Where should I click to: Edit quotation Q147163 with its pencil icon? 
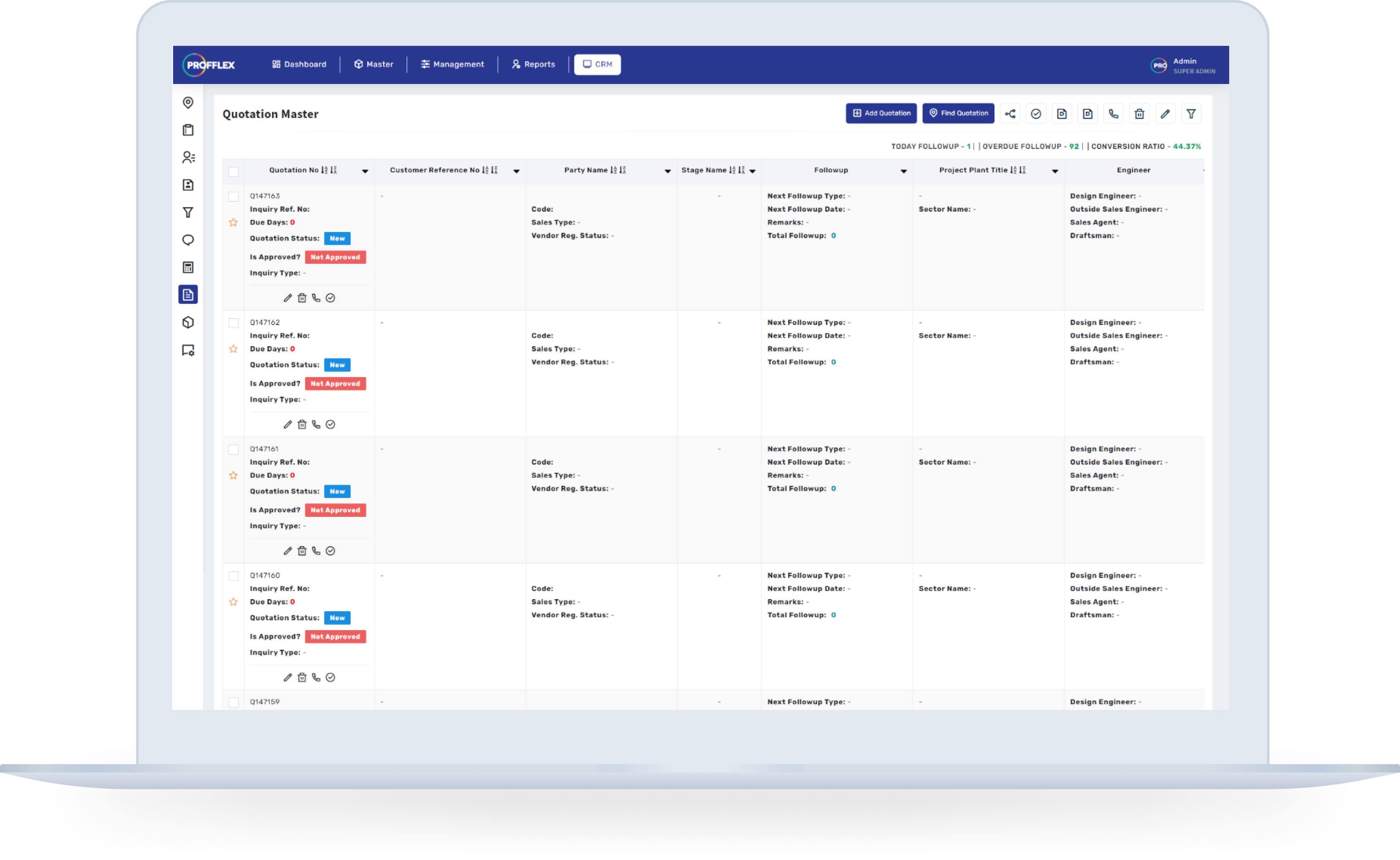coord(288,298)
